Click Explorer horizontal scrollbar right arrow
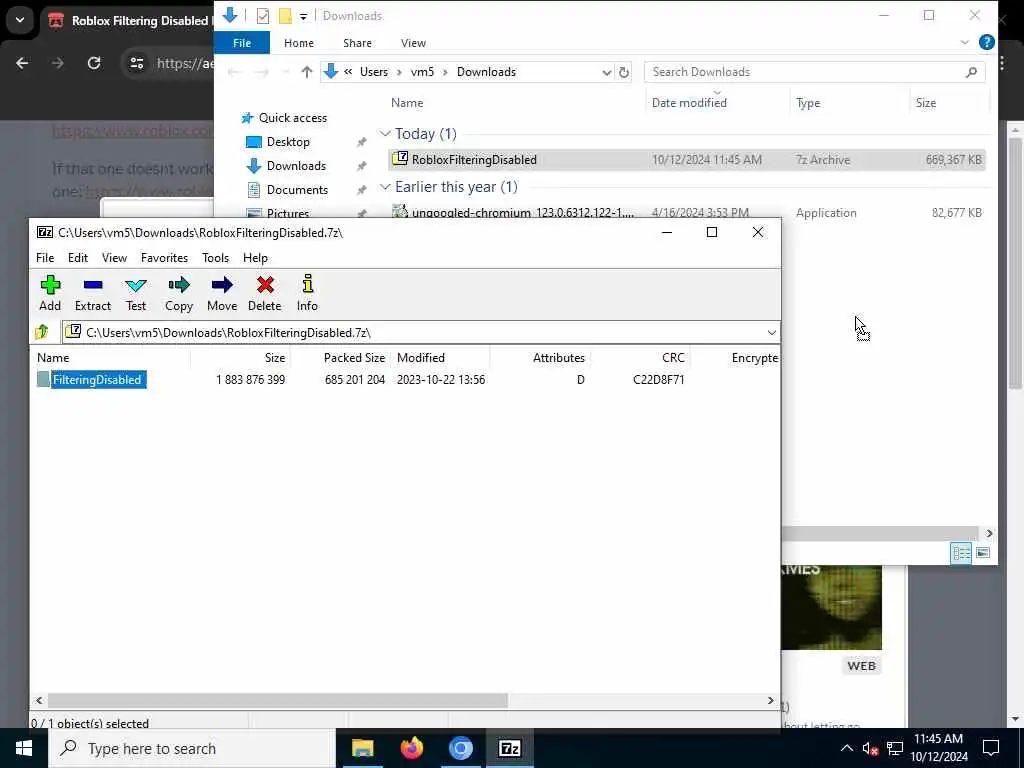 coord(989,534)
